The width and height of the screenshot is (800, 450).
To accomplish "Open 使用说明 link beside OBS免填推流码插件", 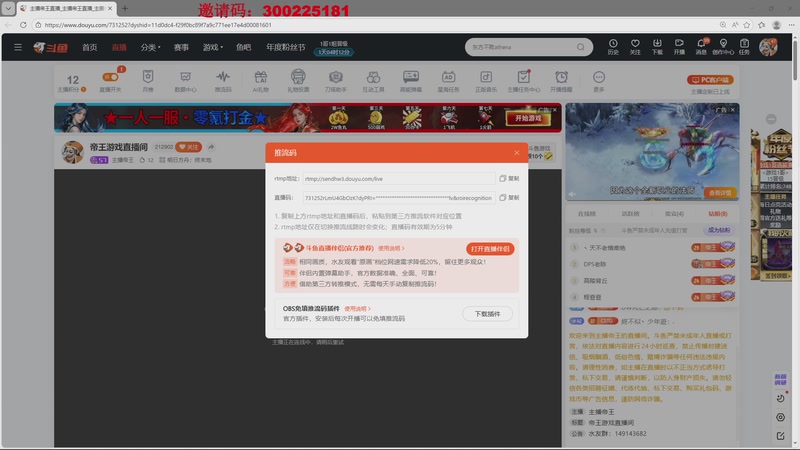I will (357, 309).
